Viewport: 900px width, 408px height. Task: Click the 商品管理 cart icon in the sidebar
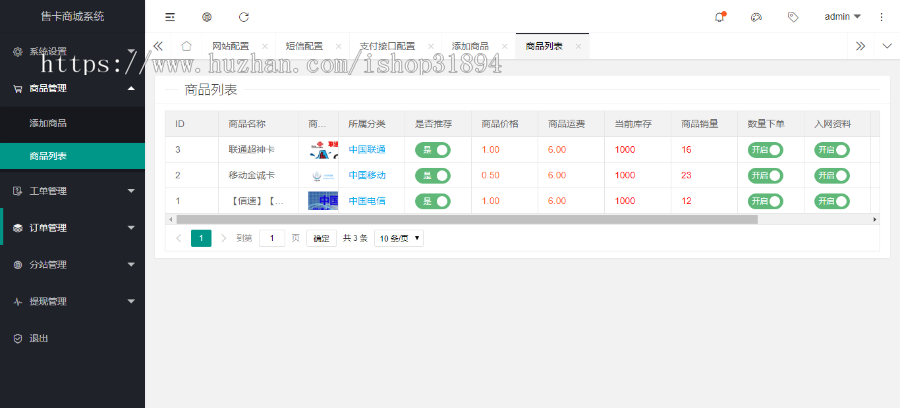(x=18, y=88)
